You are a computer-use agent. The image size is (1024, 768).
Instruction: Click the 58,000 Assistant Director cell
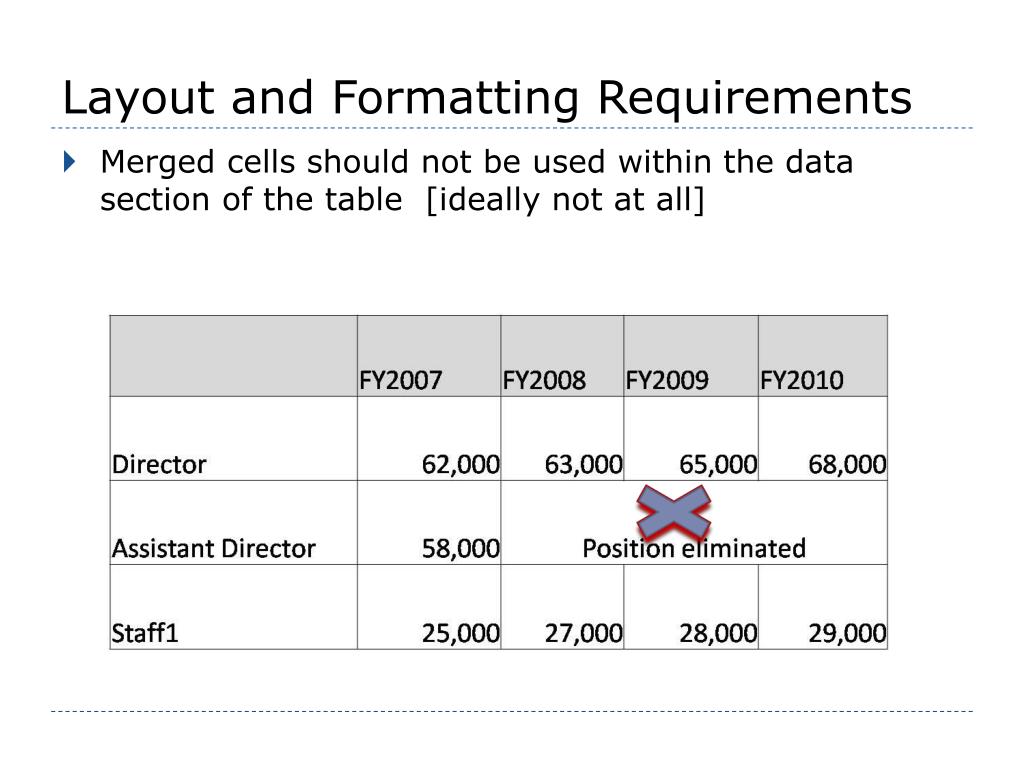click(x=429, y=523)
